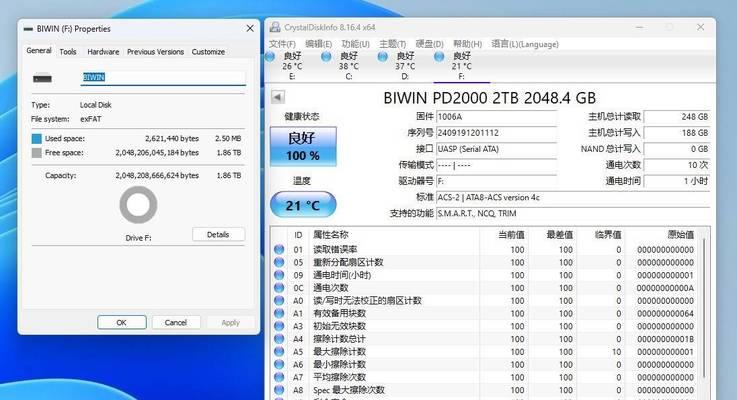737x400 pixels.
Task: Click status orb for attribute A4
Action: point(279,338)
